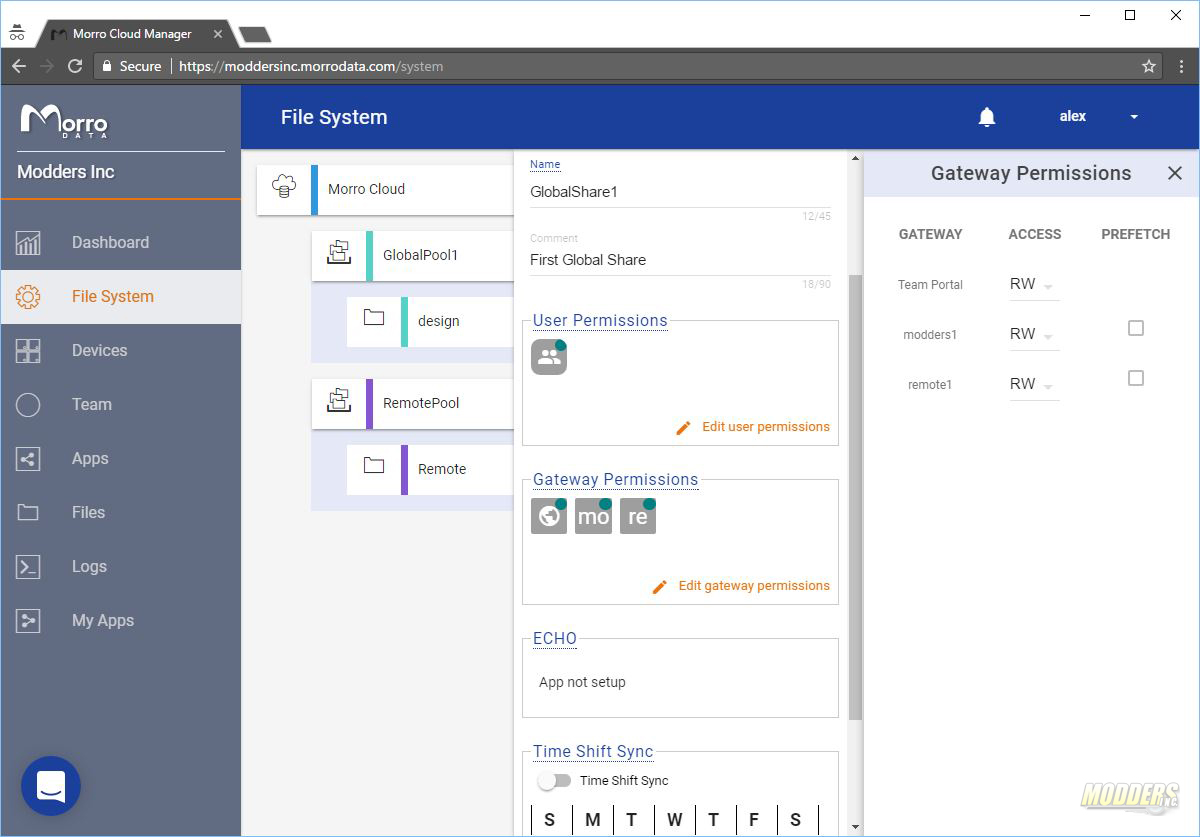Click the Team circle icon
This screenshot has height=837, width=1200.
28,405
